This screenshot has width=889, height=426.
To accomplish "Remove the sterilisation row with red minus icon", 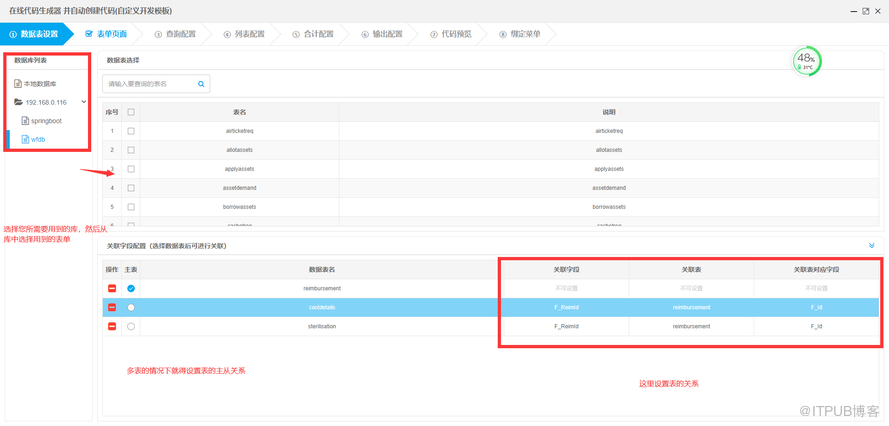I will point(112,326).
